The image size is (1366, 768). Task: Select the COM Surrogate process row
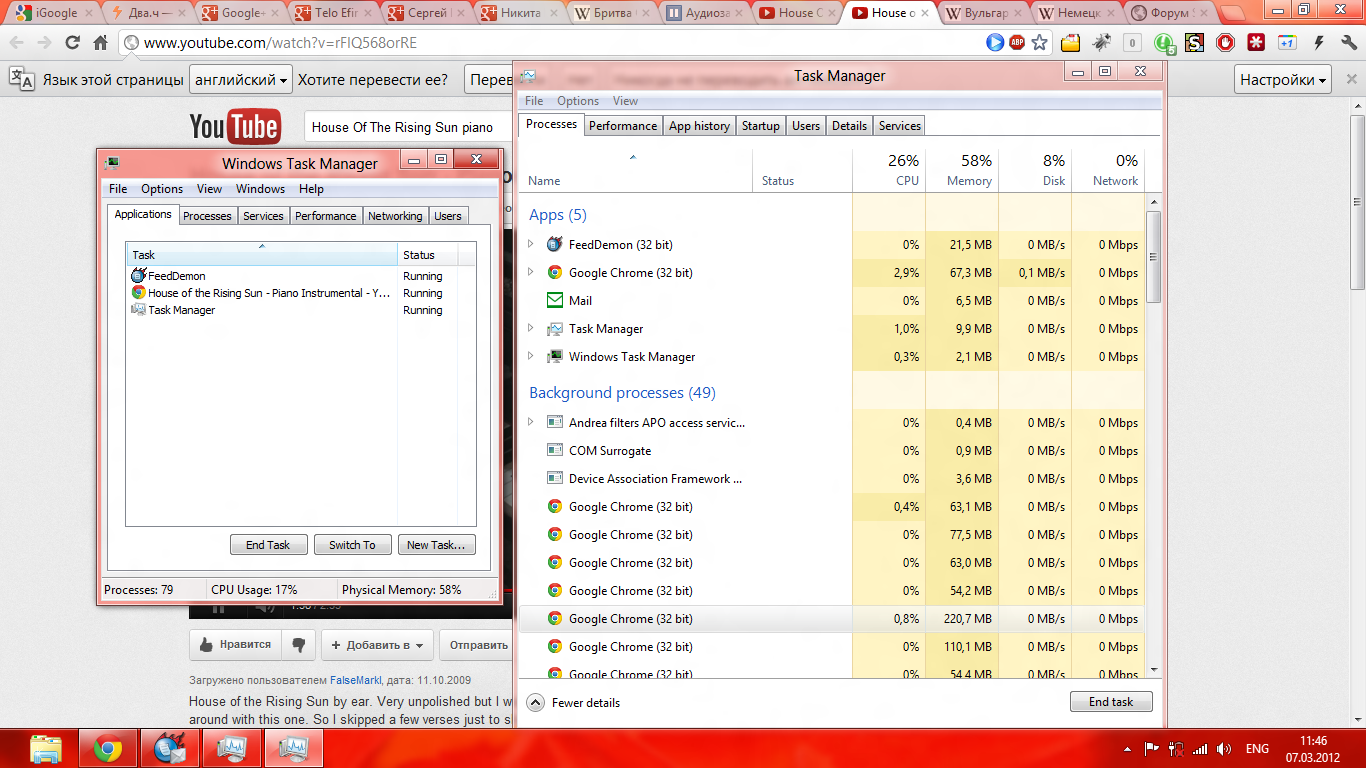832,450
